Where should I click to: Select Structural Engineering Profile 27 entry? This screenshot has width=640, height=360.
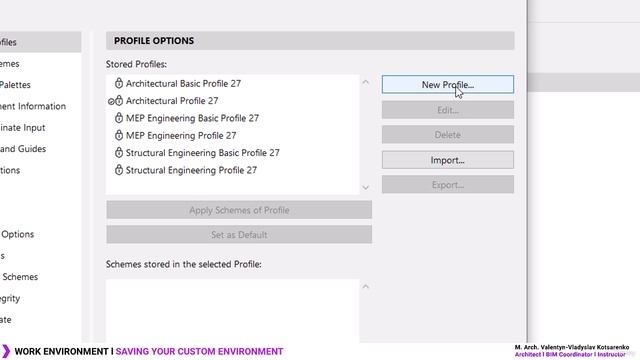click(191, 170)
